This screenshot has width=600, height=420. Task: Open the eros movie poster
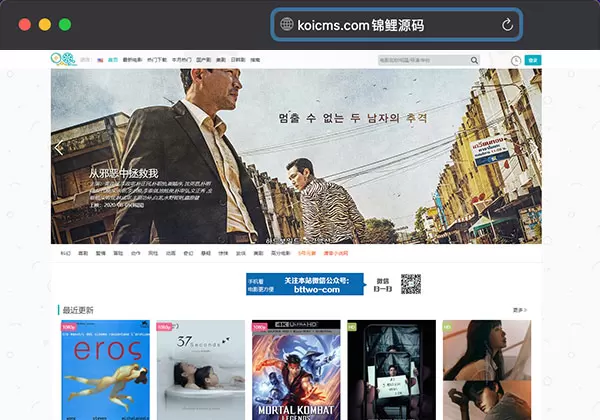[106, 370]
